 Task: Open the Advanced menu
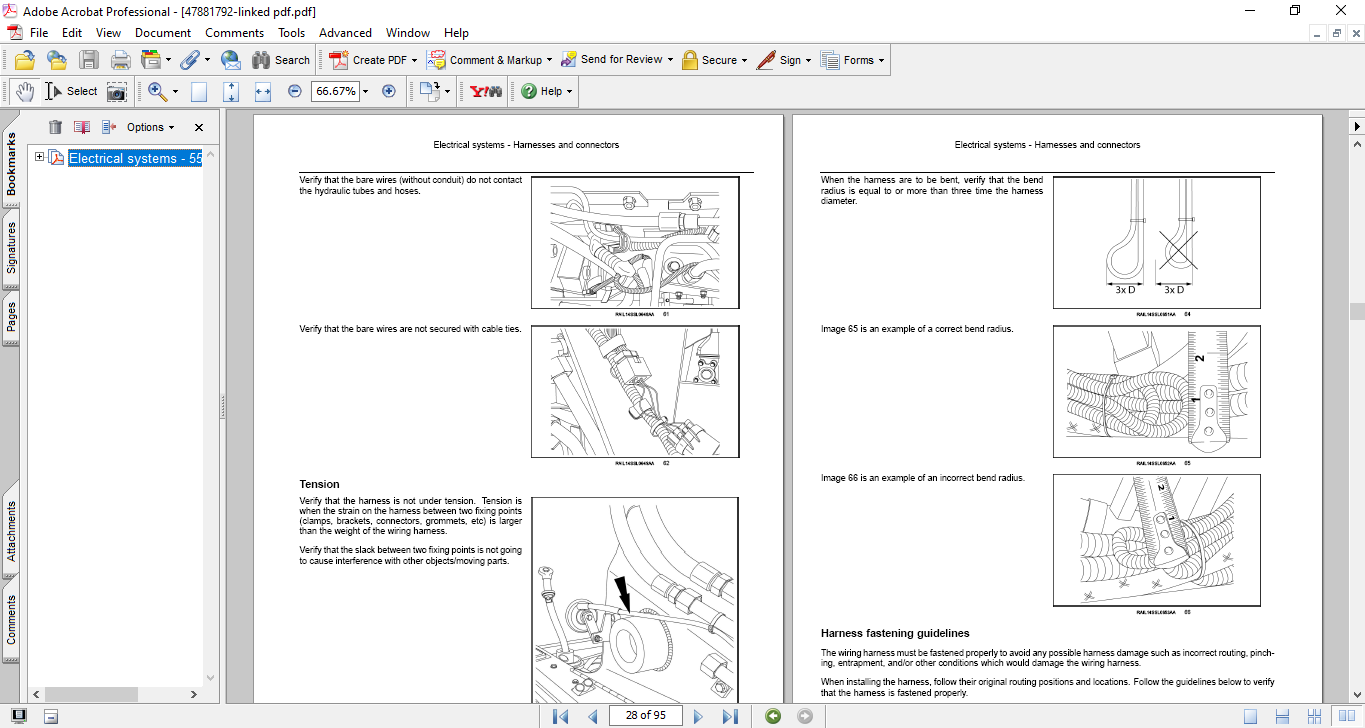(x=345, y=33)
